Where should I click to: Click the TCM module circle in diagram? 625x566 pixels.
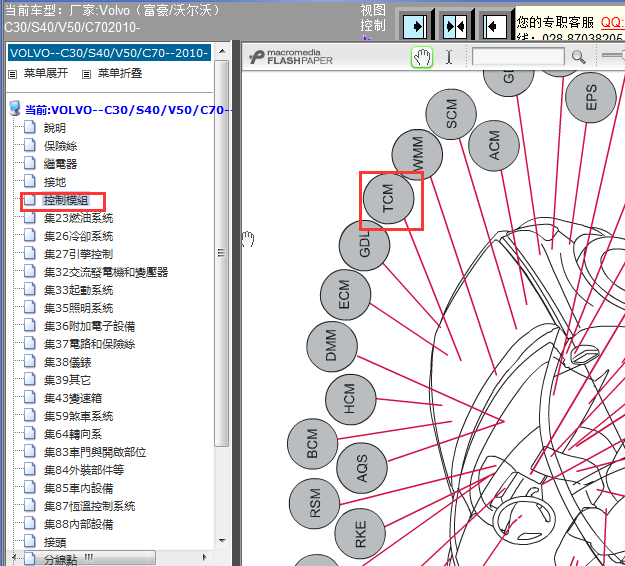click(388, 198)
